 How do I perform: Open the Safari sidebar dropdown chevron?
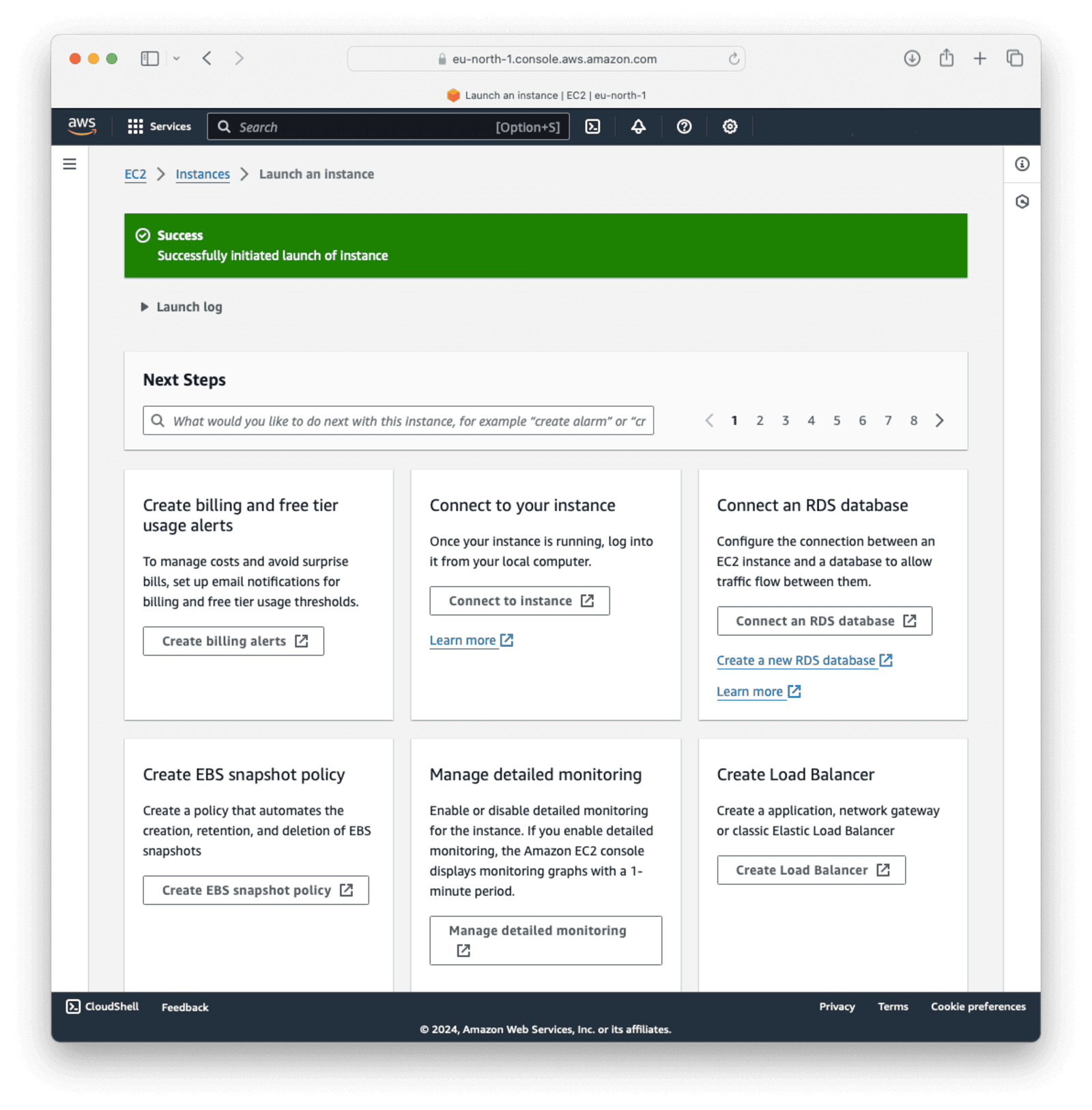coord(176,59)
